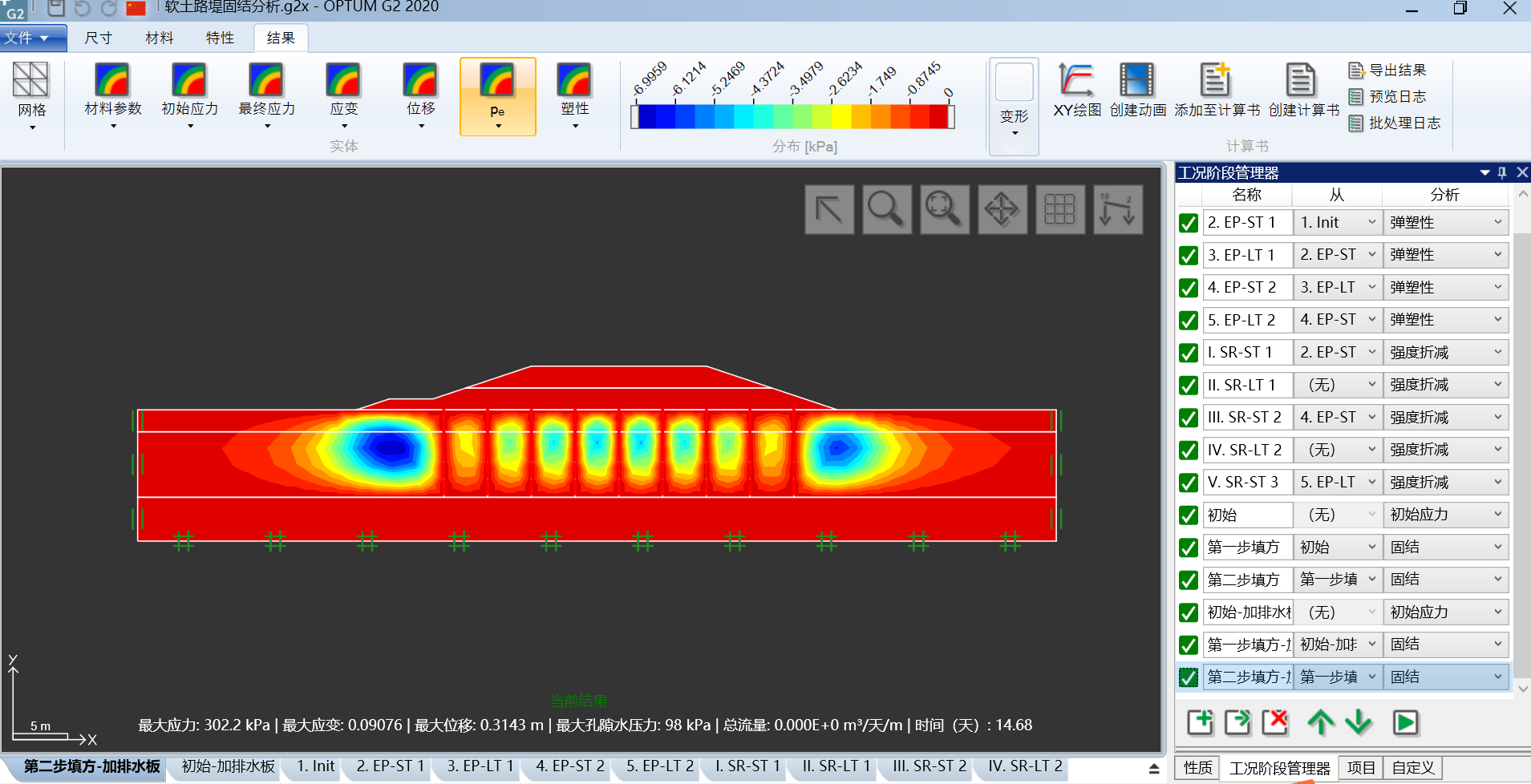The image size is (1531, 784).
Task: Uncheck the 第一步填方 stage checkbox
Action: pos(1189,548)
